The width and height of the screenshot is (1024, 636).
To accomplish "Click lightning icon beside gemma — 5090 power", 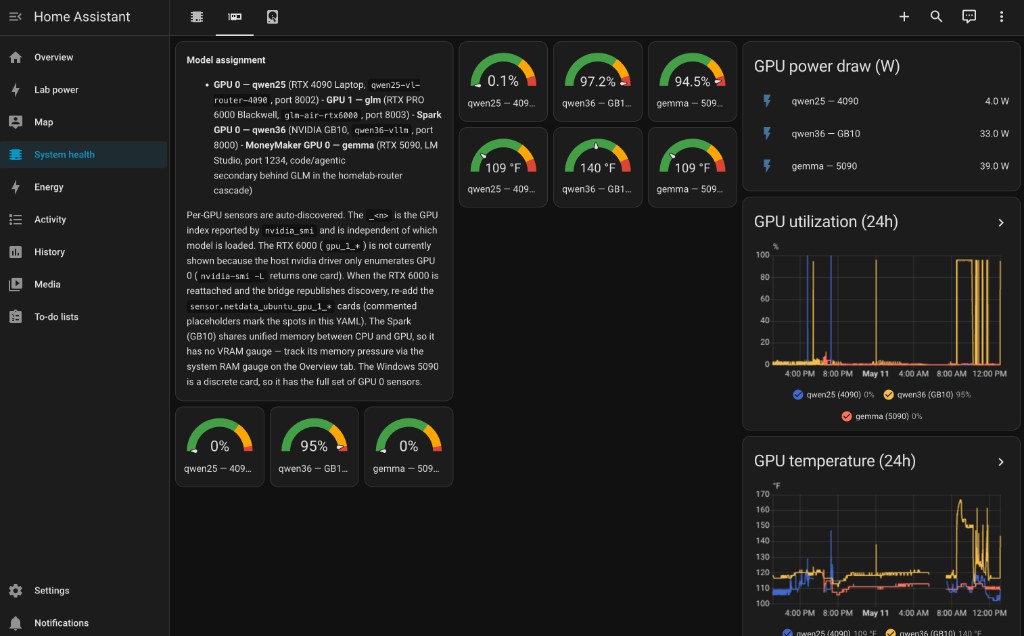I will pos(767,166).
